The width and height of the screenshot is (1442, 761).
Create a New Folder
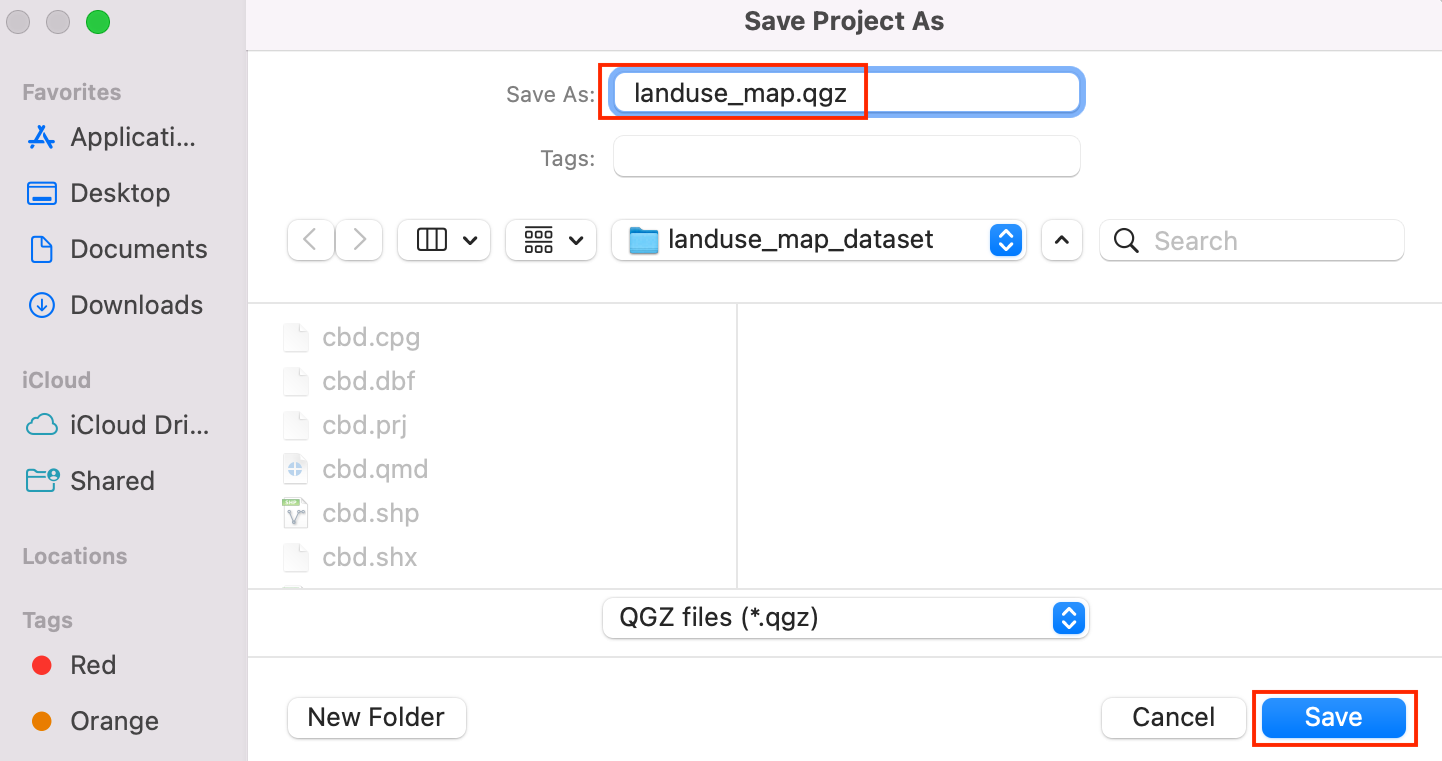click(x=376, y=717)
